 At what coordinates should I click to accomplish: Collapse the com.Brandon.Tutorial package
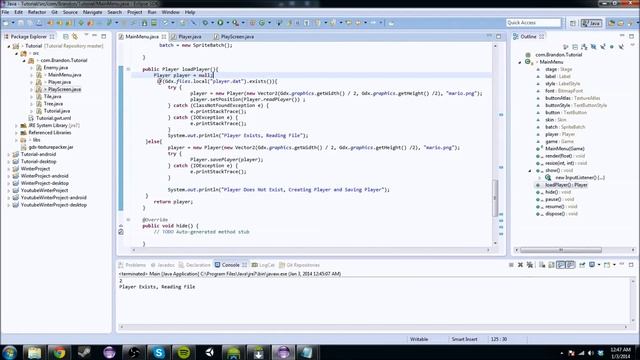24,60
